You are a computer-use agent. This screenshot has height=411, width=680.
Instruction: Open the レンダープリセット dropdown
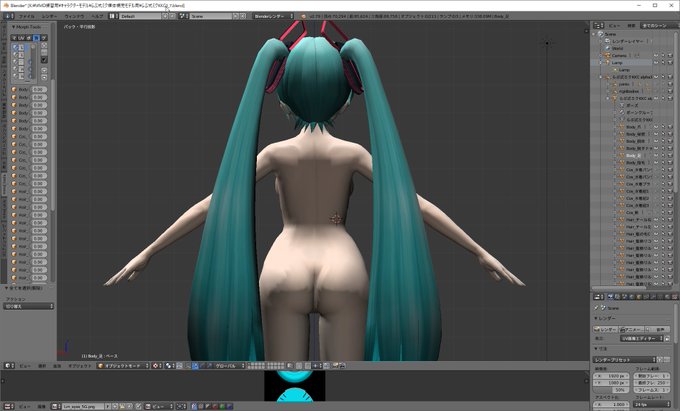(x=624, y=359)
